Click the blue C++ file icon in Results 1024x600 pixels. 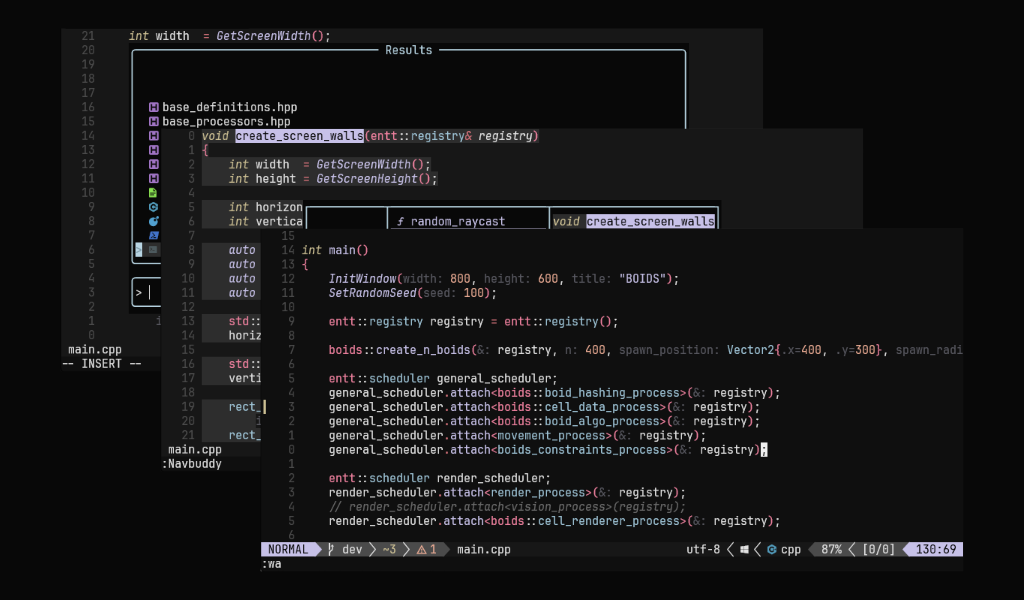pos(153,221)
